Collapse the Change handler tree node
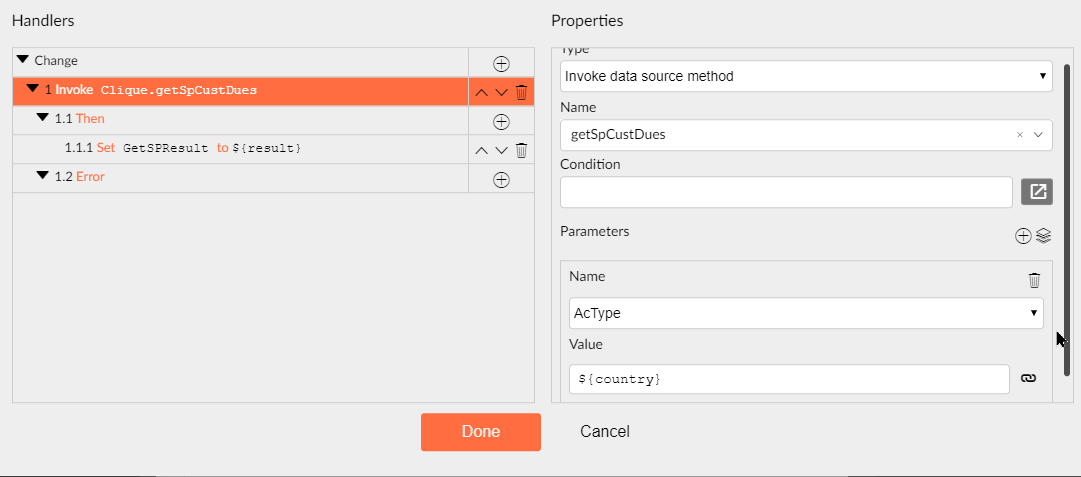The image size is (1081, 477). point(23,60)
